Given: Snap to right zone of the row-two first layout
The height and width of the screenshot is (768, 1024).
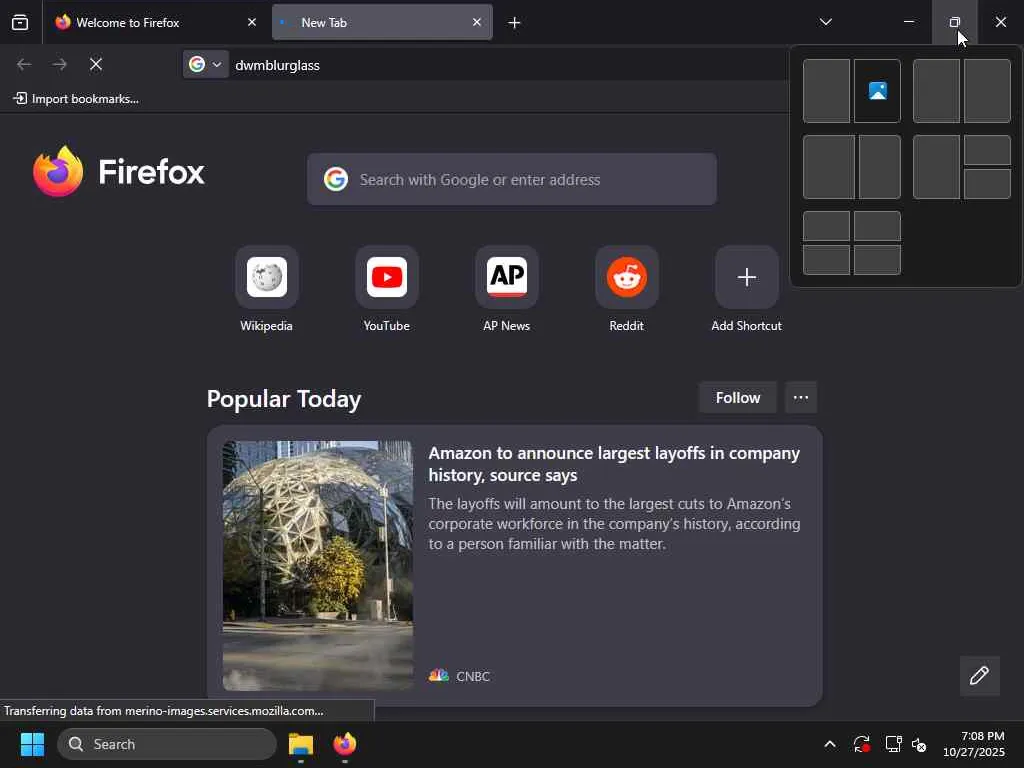Looking at the screenshot, I should pyautogui.click(x=880, y=167).
